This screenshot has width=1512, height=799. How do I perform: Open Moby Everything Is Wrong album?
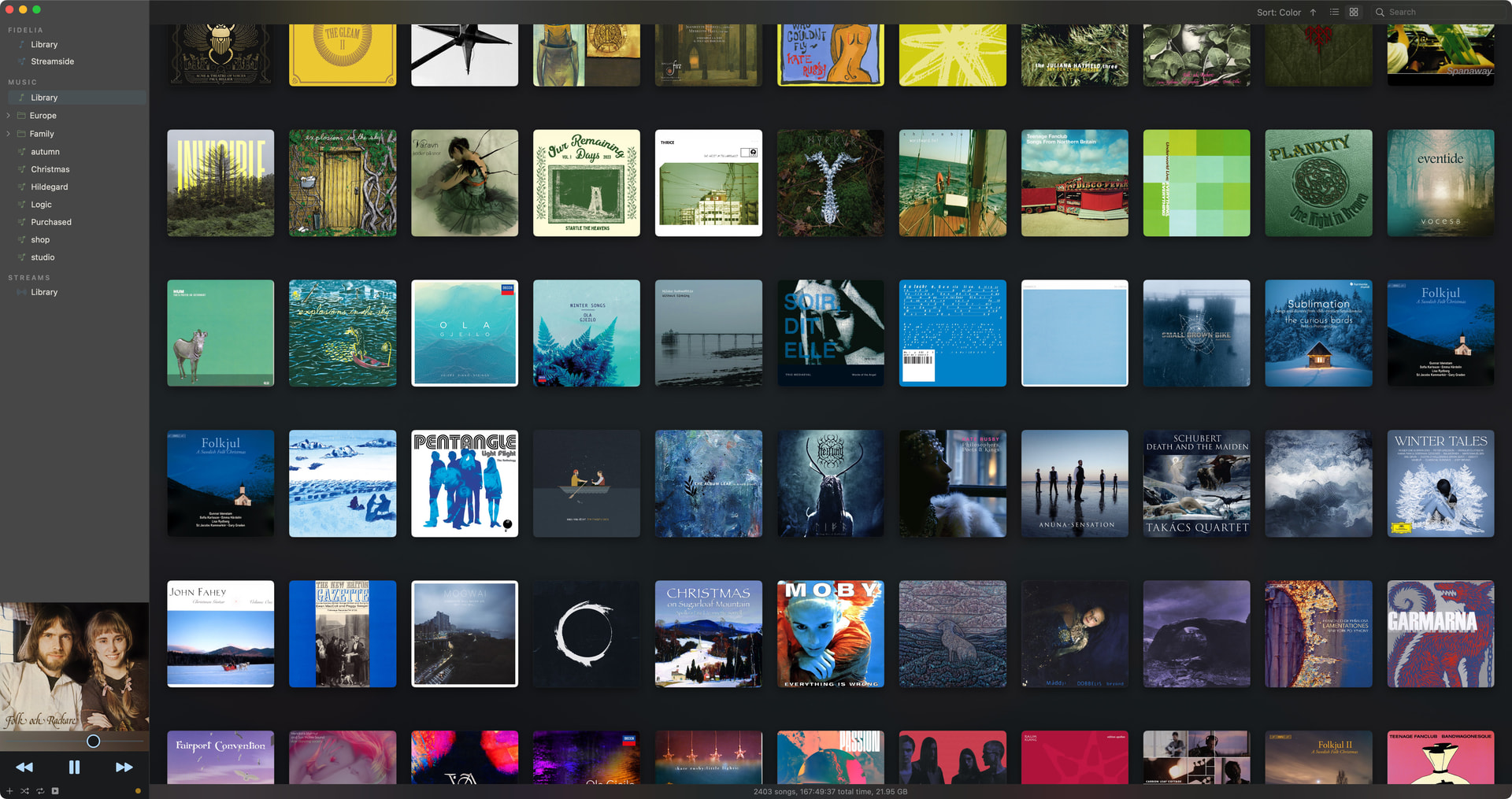tap(831, 634)
